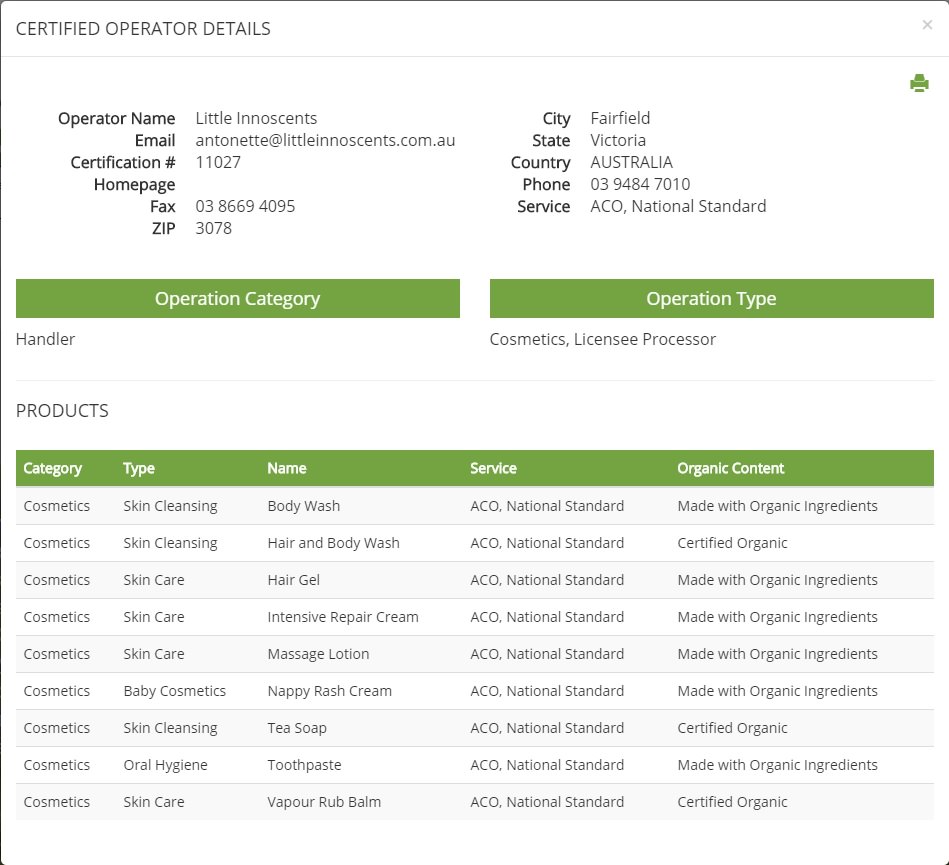
Task: Click the Homepage field label
Action: pyautogui.click(x=134, y=185)
